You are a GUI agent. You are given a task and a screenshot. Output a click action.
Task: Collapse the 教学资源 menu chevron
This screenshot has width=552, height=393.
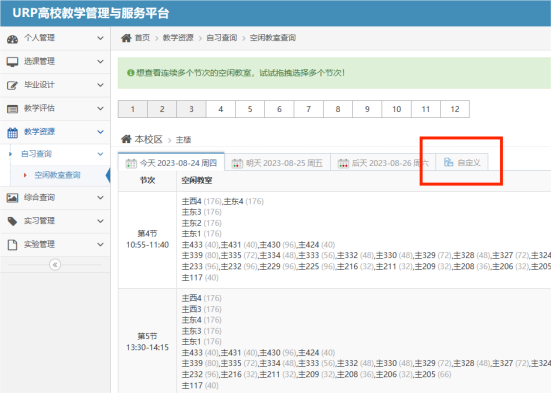pos(100,132)
